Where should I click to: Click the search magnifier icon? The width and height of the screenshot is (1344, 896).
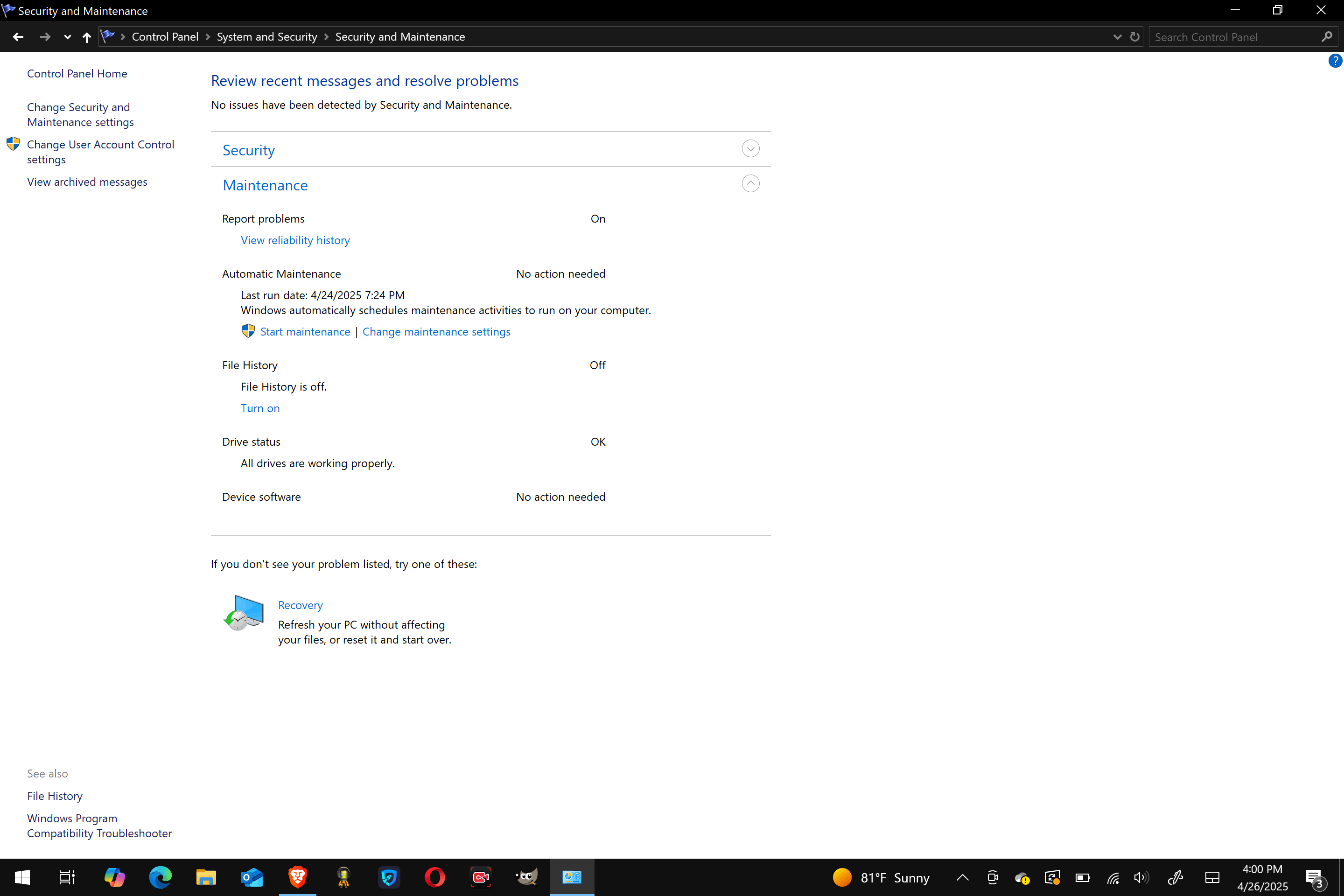point(1327,37)
